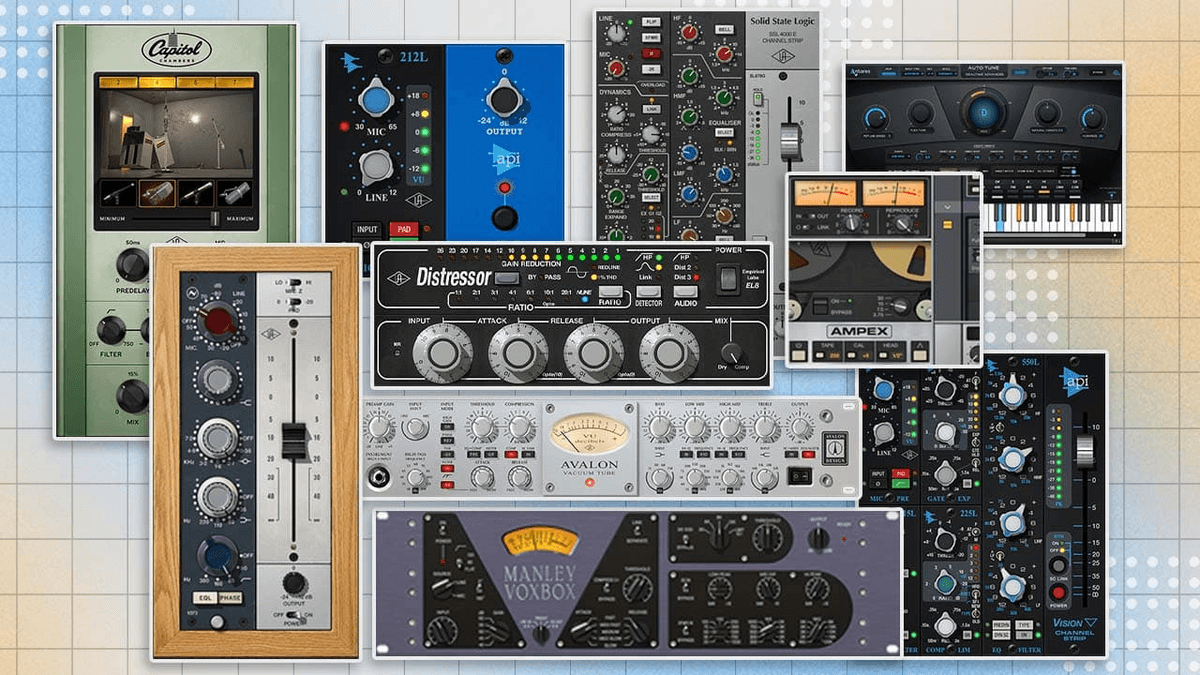Toggle the PHASE button on the 610 preamp
Viewport: 1200px width, 675px height.
click(x=230, y=597)
